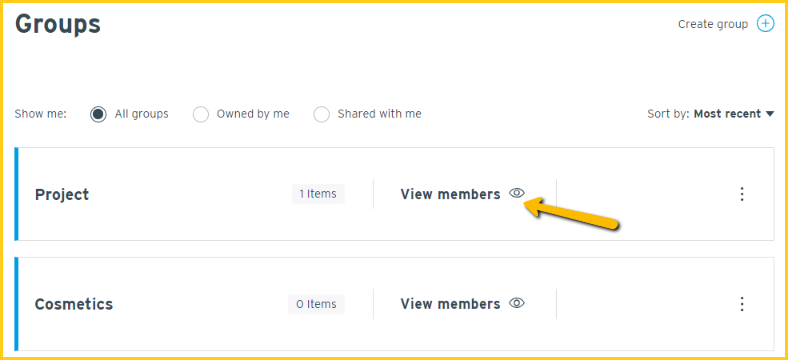Image resolution: width=788 pixels, height=360 pixels.
Task: Click View members for Project group
Action: pos(450,194)
